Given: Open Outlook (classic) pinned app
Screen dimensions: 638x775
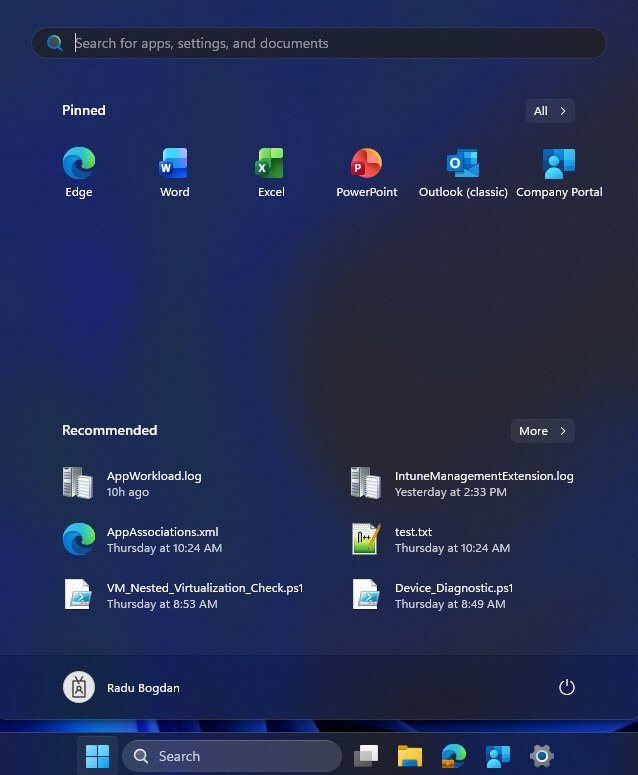Looking at the screenshot, I should (463, 172).
